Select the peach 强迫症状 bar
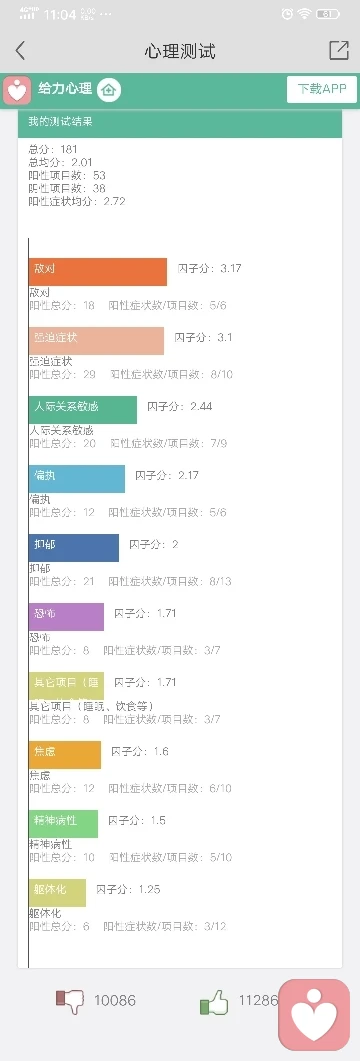 tap(96, 340)
